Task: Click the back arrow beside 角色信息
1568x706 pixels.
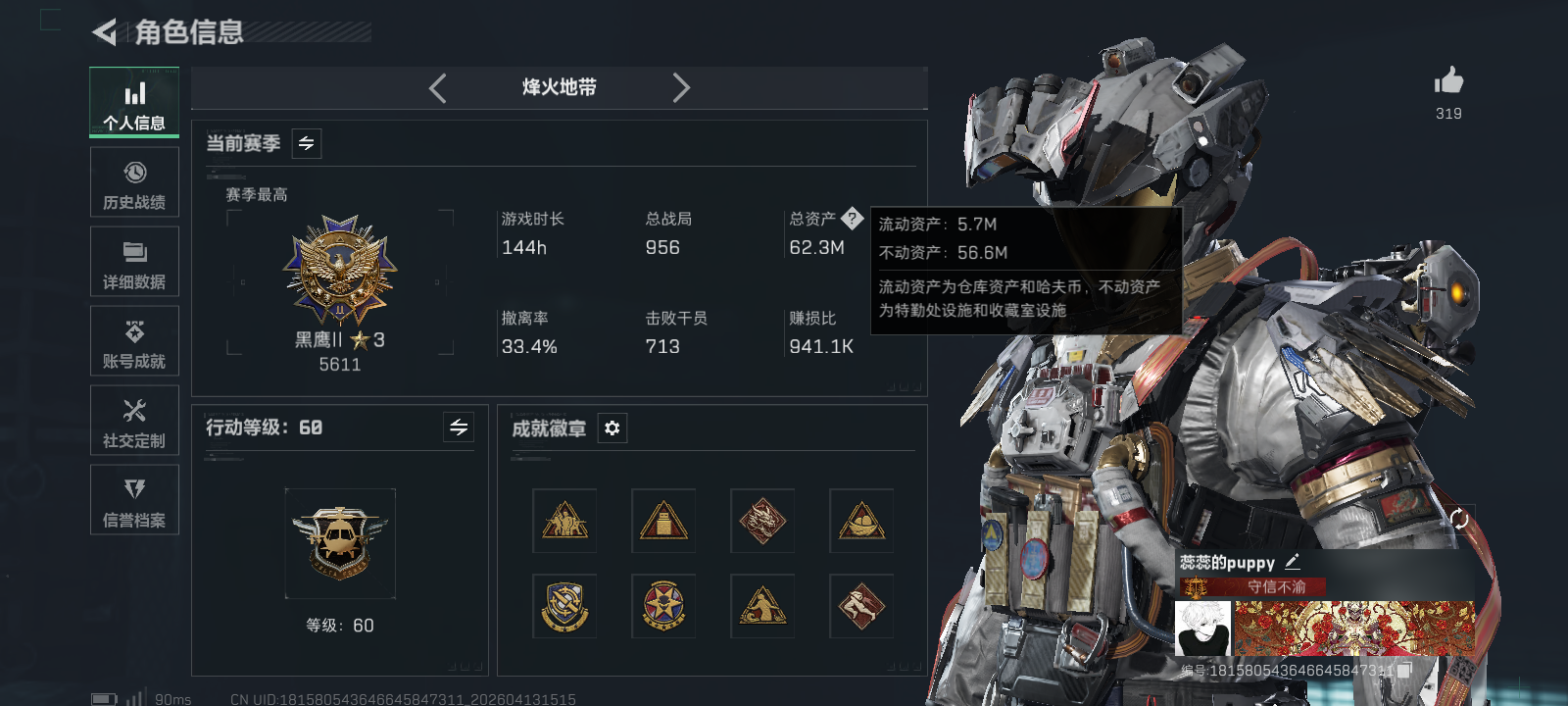Action: coord(104,32)
